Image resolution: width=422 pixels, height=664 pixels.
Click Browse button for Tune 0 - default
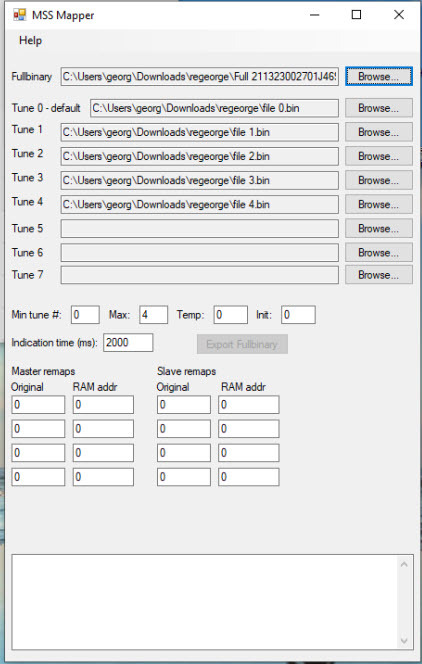[x=379, y=108]
